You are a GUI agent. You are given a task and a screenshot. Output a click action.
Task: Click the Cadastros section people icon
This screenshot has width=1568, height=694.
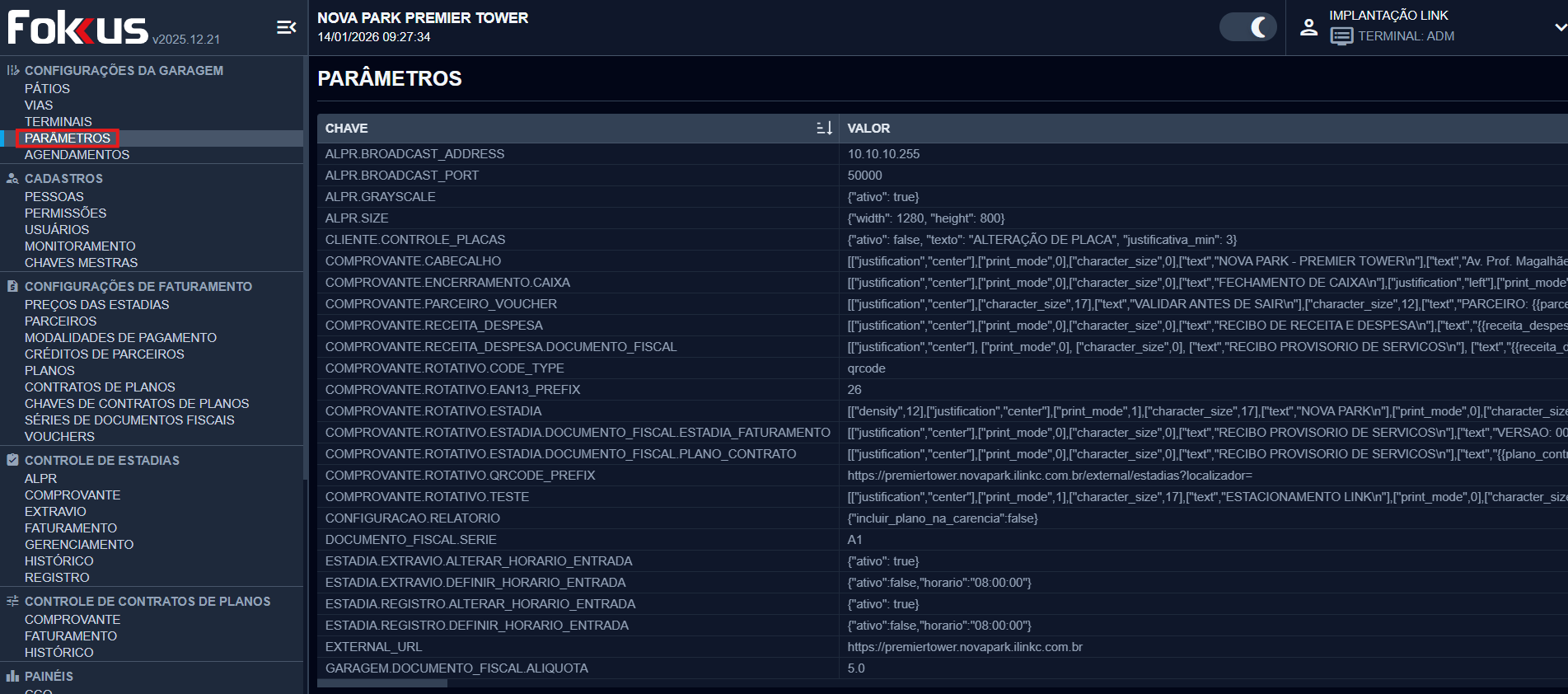click(x=12, y=178)
